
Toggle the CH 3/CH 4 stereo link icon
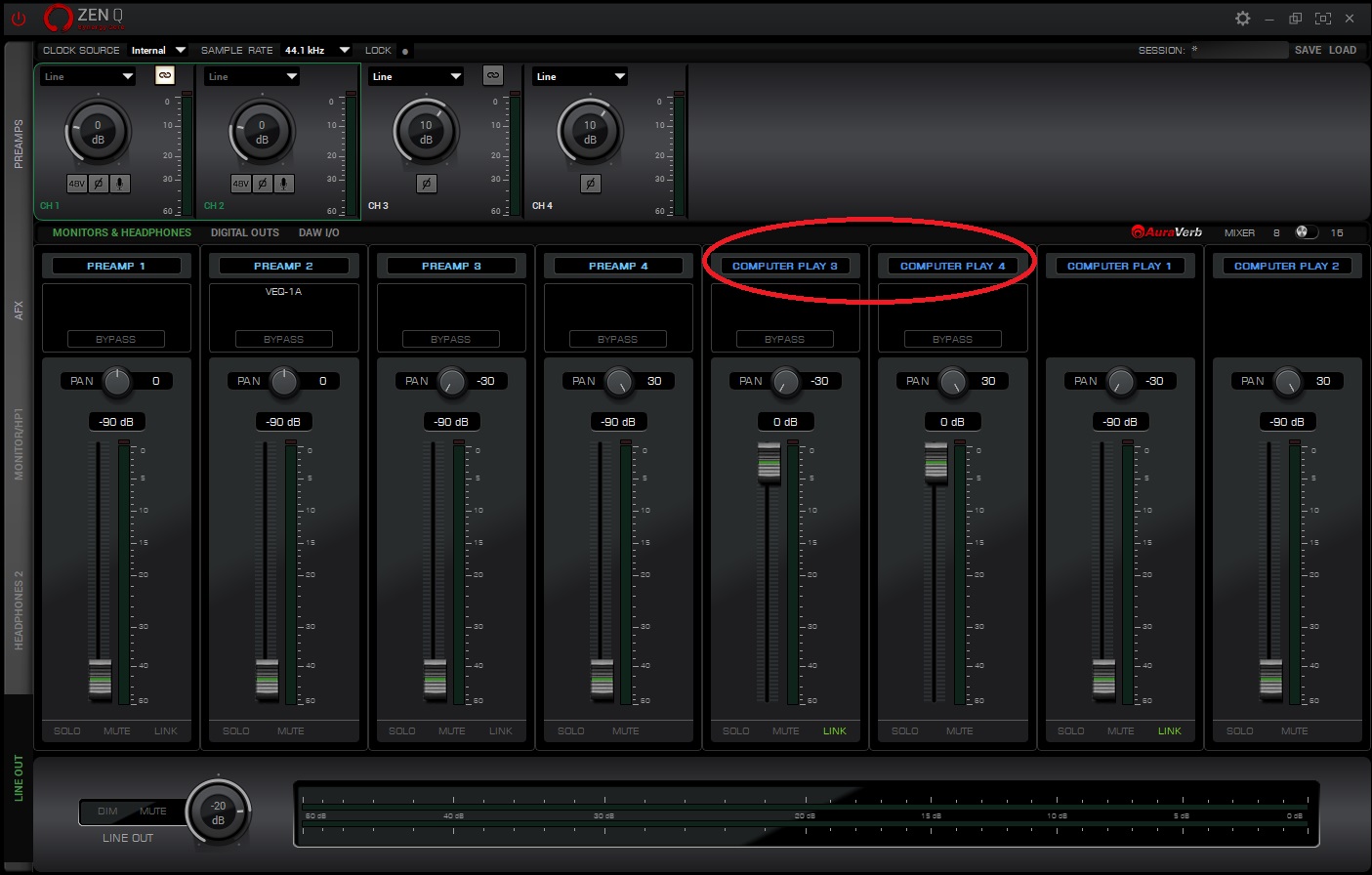[493, 75]
